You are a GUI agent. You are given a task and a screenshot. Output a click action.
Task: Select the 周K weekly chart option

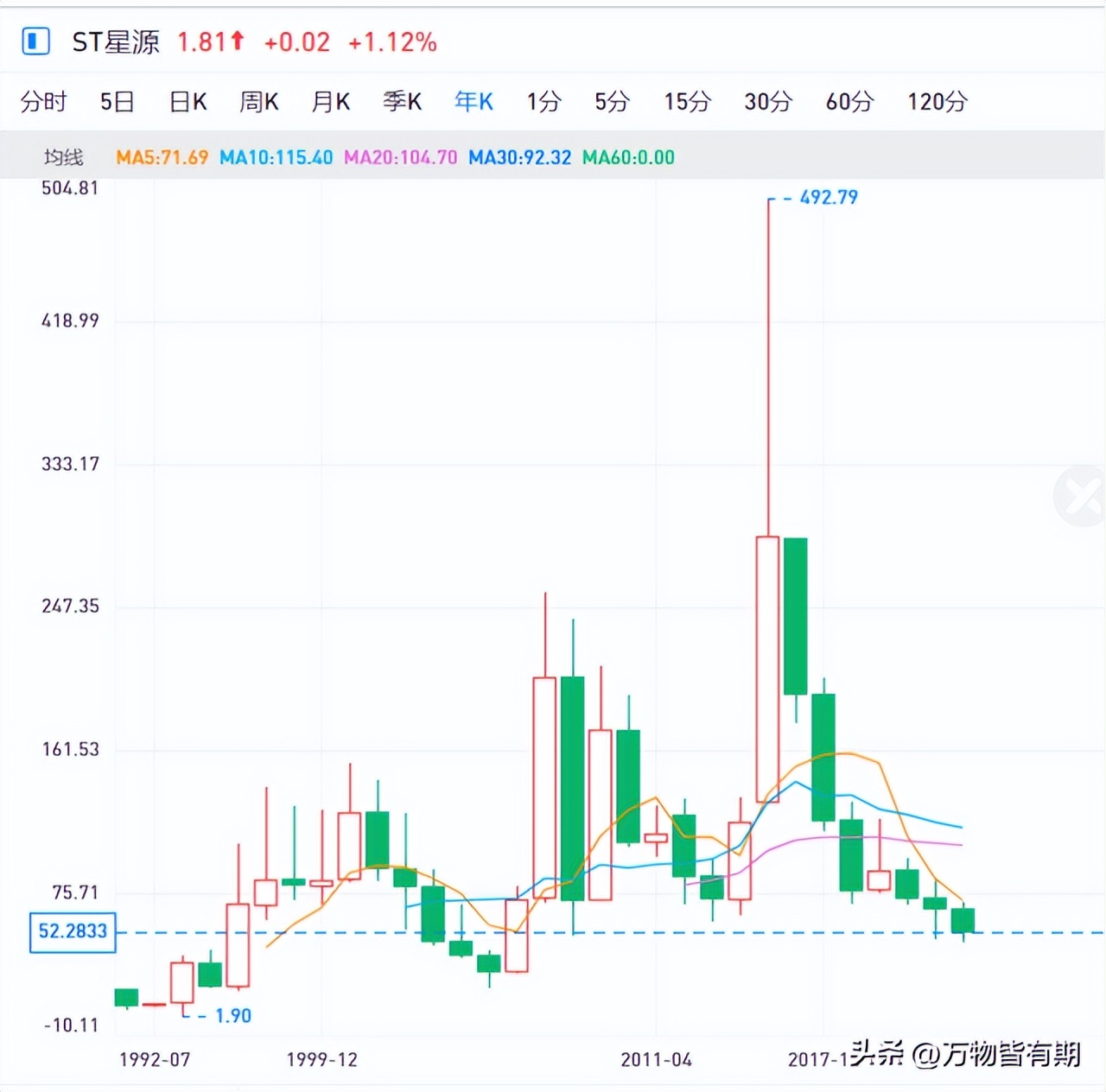point(258,101)
